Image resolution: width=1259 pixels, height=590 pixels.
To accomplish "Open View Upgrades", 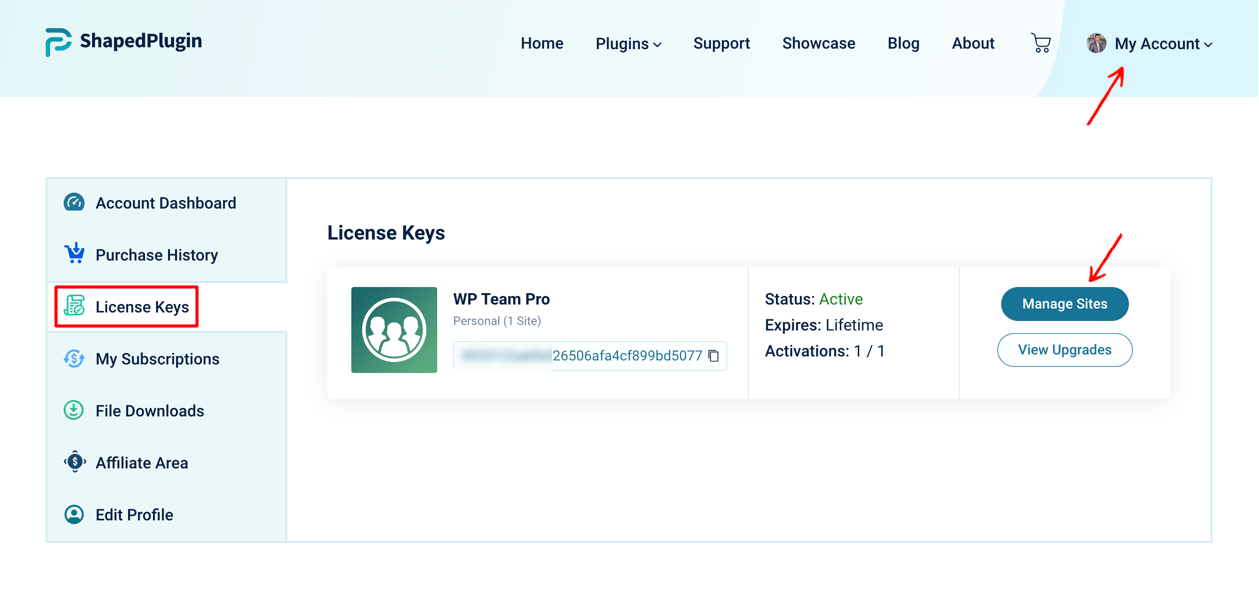I will (x=1064, y=349).
